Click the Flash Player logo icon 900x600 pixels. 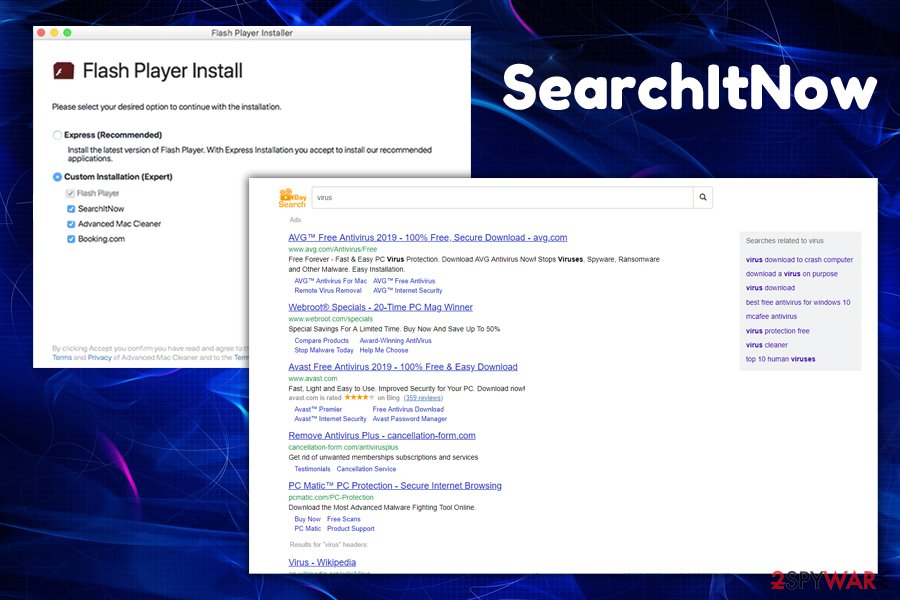click(x=64, y=71)
